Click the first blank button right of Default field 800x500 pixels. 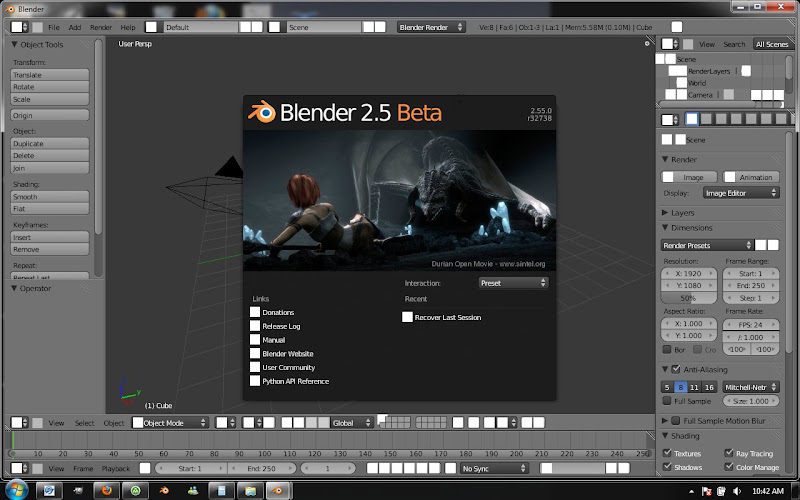coord(245,27)
